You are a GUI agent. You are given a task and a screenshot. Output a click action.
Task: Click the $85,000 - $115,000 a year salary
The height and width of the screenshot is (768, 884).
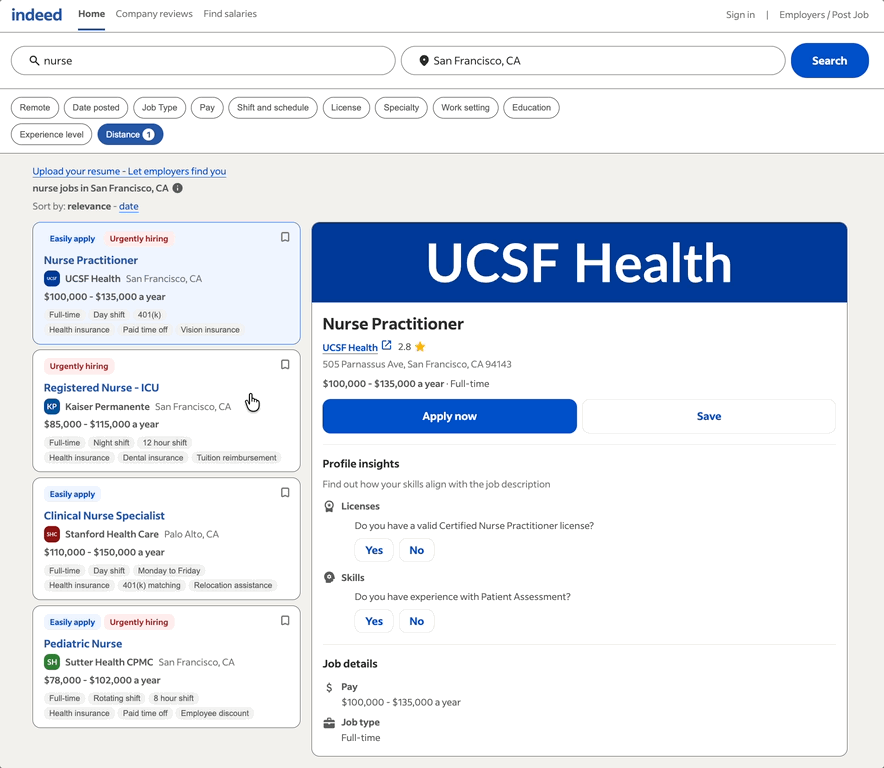point(101,424)
